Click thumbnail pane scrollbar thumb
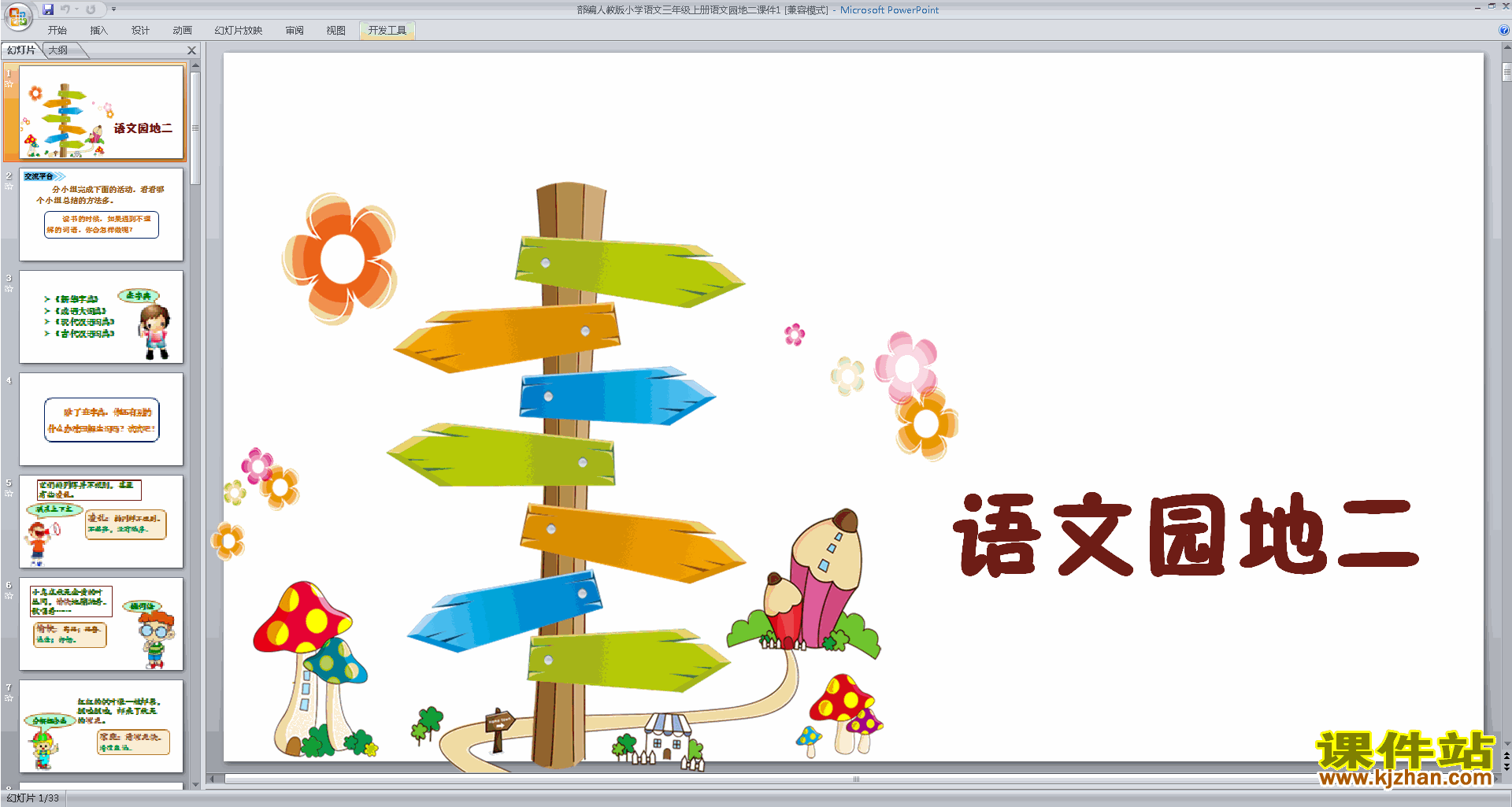Screen dimensions: 1512x807 (x=195, y=128)
